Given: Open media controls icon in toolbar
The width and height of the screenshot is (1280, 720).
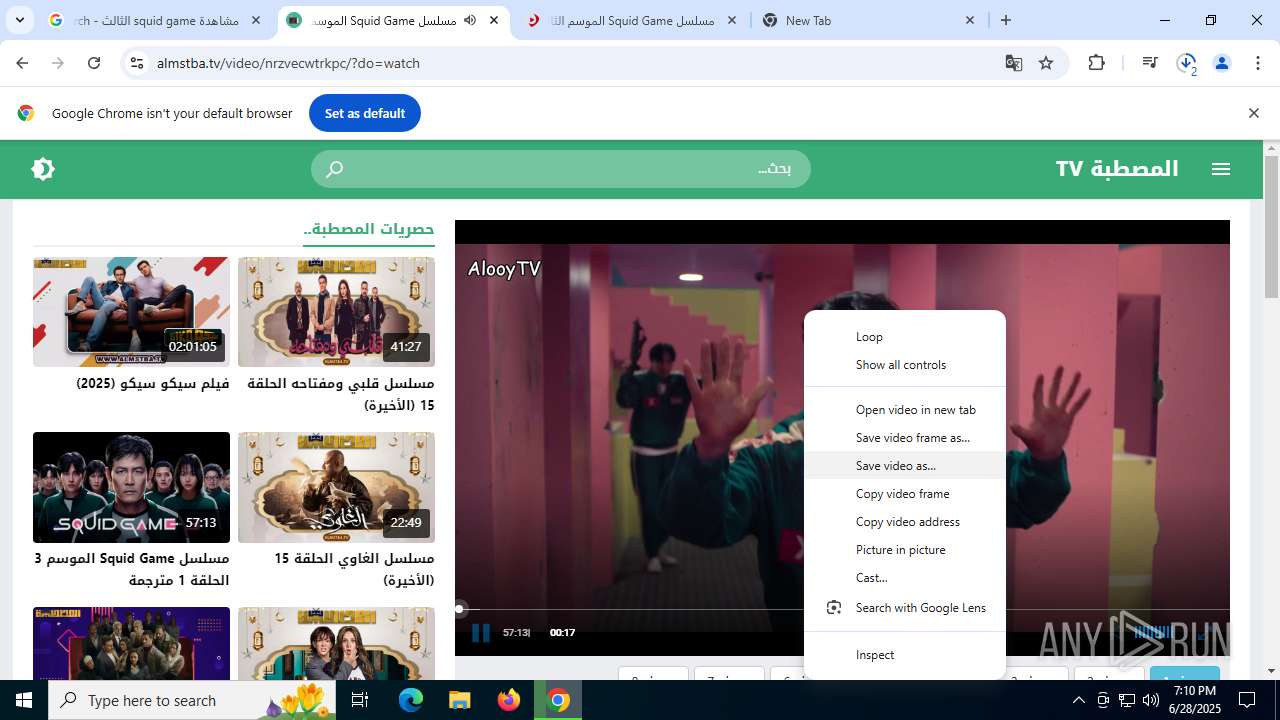Looking at the screenshot, I should (x=1150, y=63).
